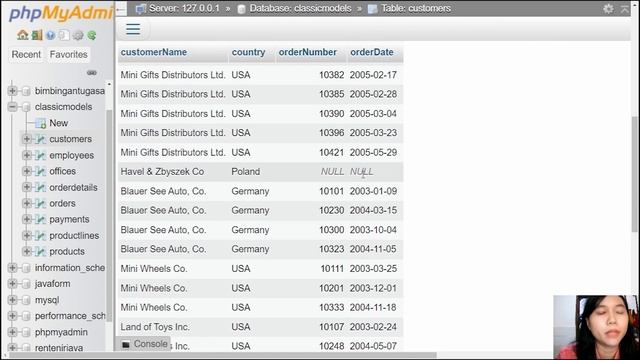The height and width of the screenshot is (360, 640).
Task: Open Table: customers breadcrumb link
Action: point(416,9)
